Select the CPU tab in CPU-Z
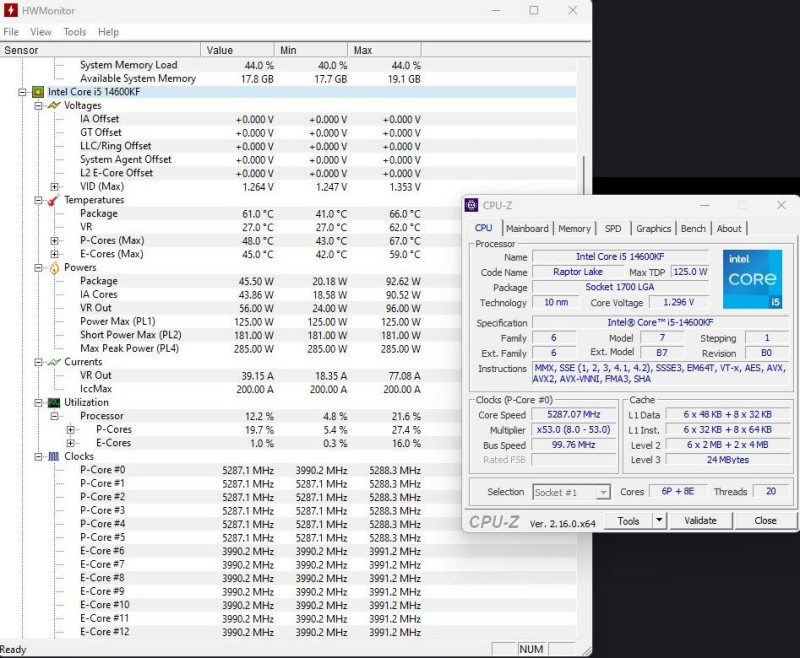The height and width of the screenshot is (658, 800). (484, 228)
